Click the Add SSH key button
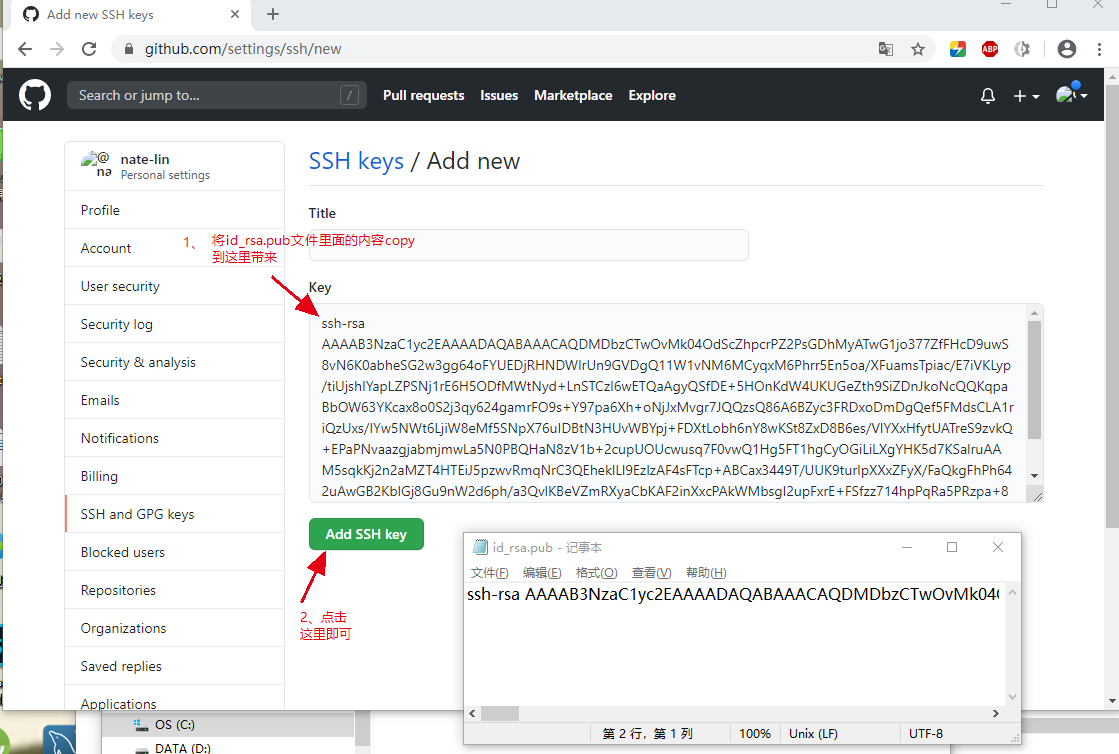 (366, 534)
